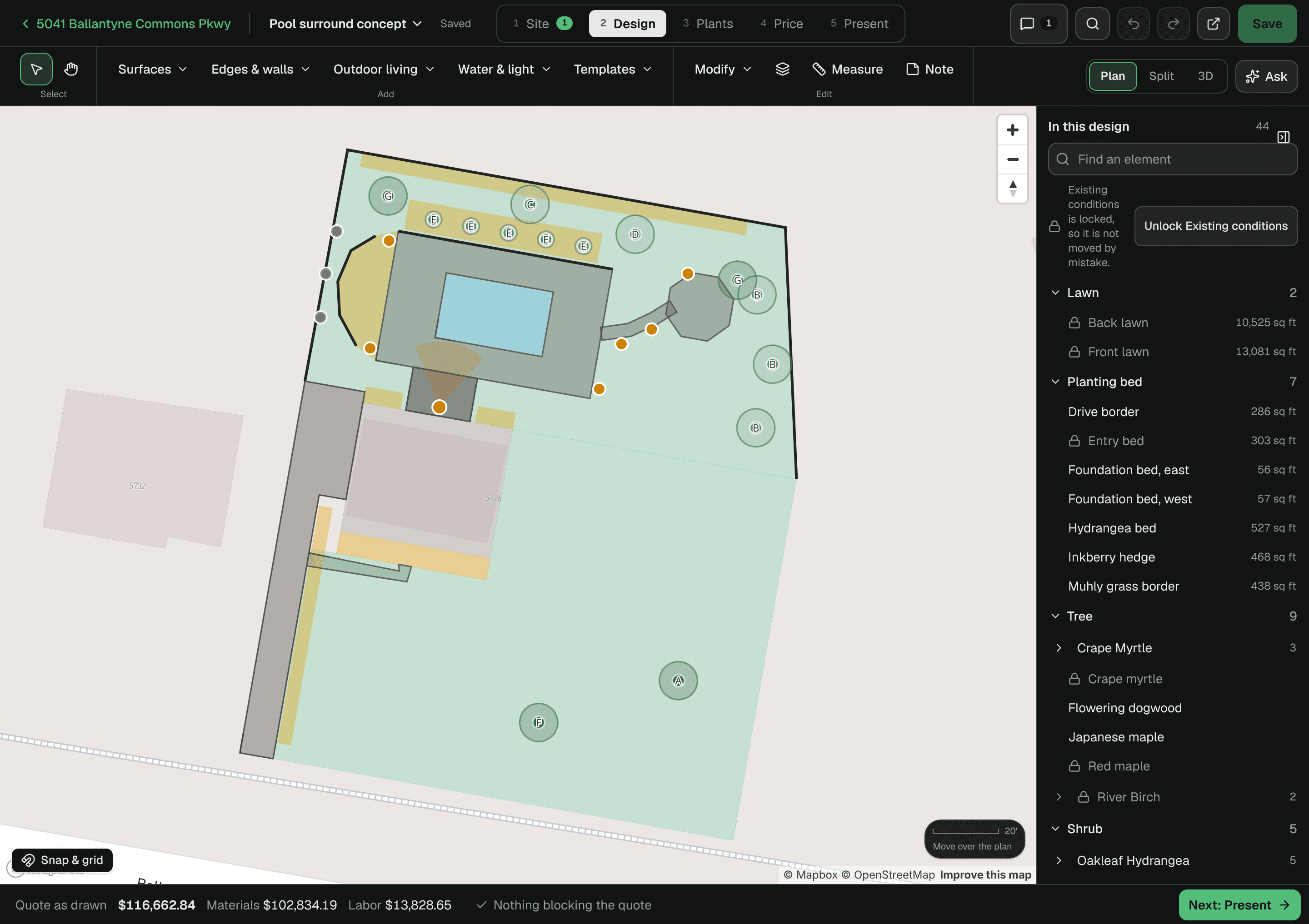This screenshot has width=1309, height=924.
Task: Toggle the Front lawn lock
Action: (1074, 352)
